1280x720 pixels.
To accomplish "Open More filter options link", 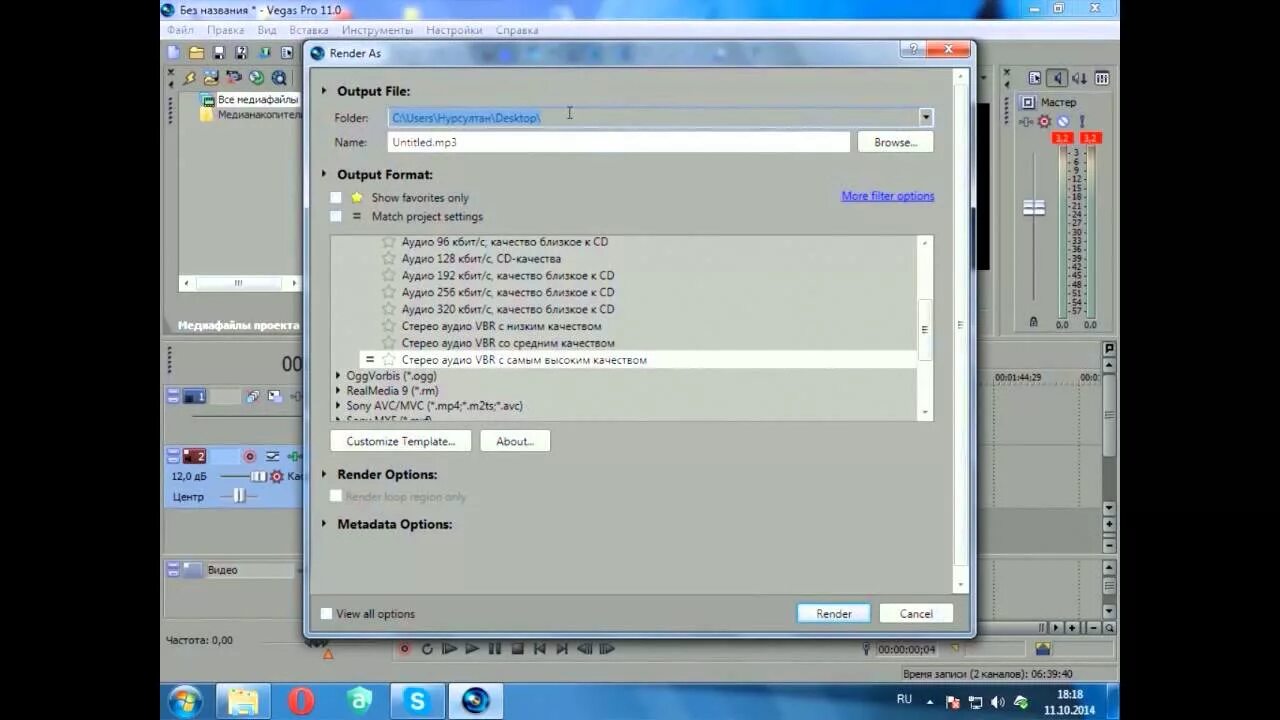I will point(888,196).
